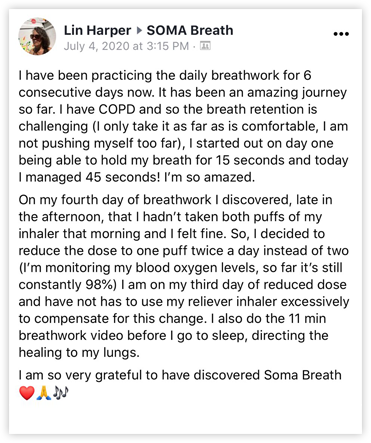371x443 pixels.
Task: Click the praying hands emoji
Action: click(43, 393)
